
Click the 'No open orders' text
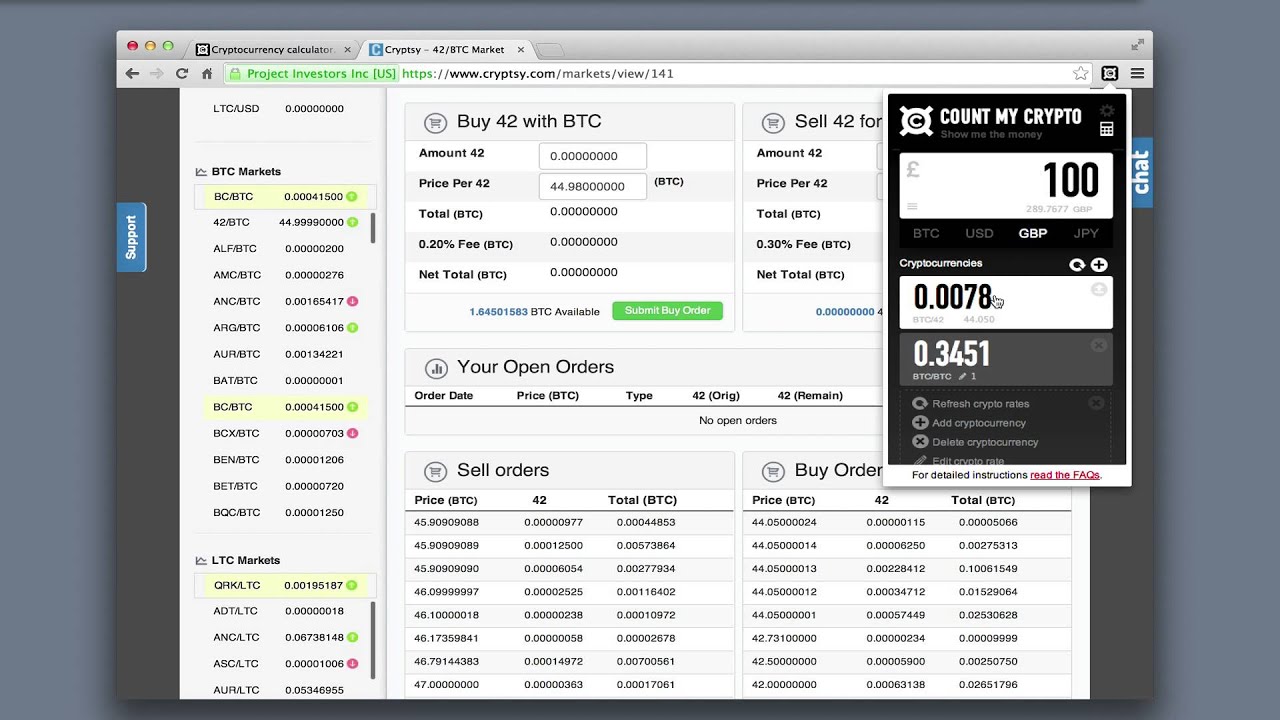[x=738, y=421]
